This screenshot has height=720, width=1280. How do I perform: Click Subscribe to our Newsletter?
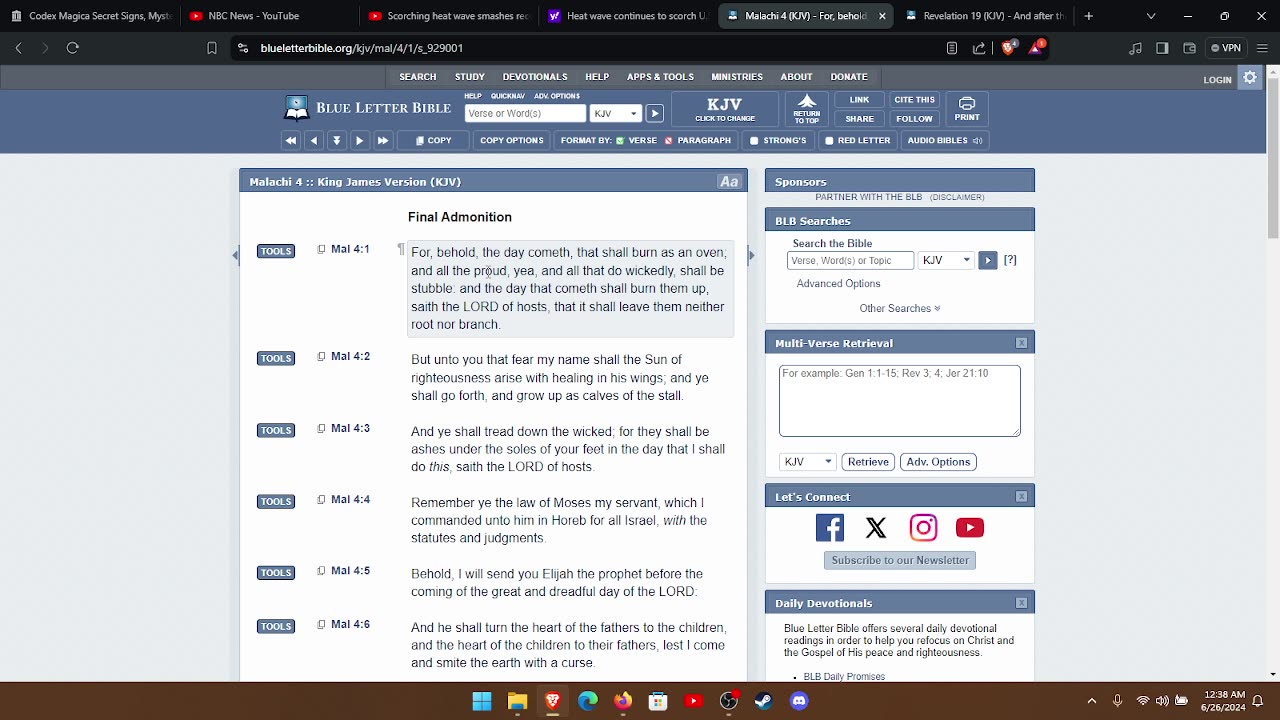(x=900, y=560)
